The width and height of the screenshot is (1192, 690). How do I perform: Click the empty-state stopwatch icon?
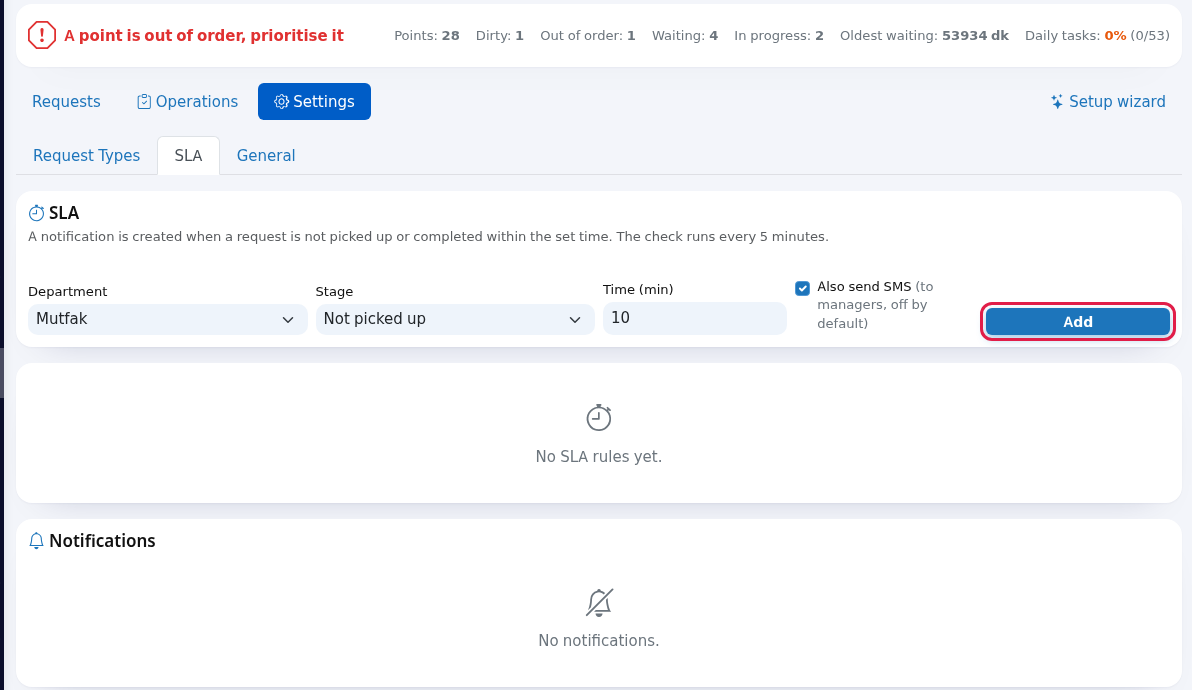pos(599,417)
